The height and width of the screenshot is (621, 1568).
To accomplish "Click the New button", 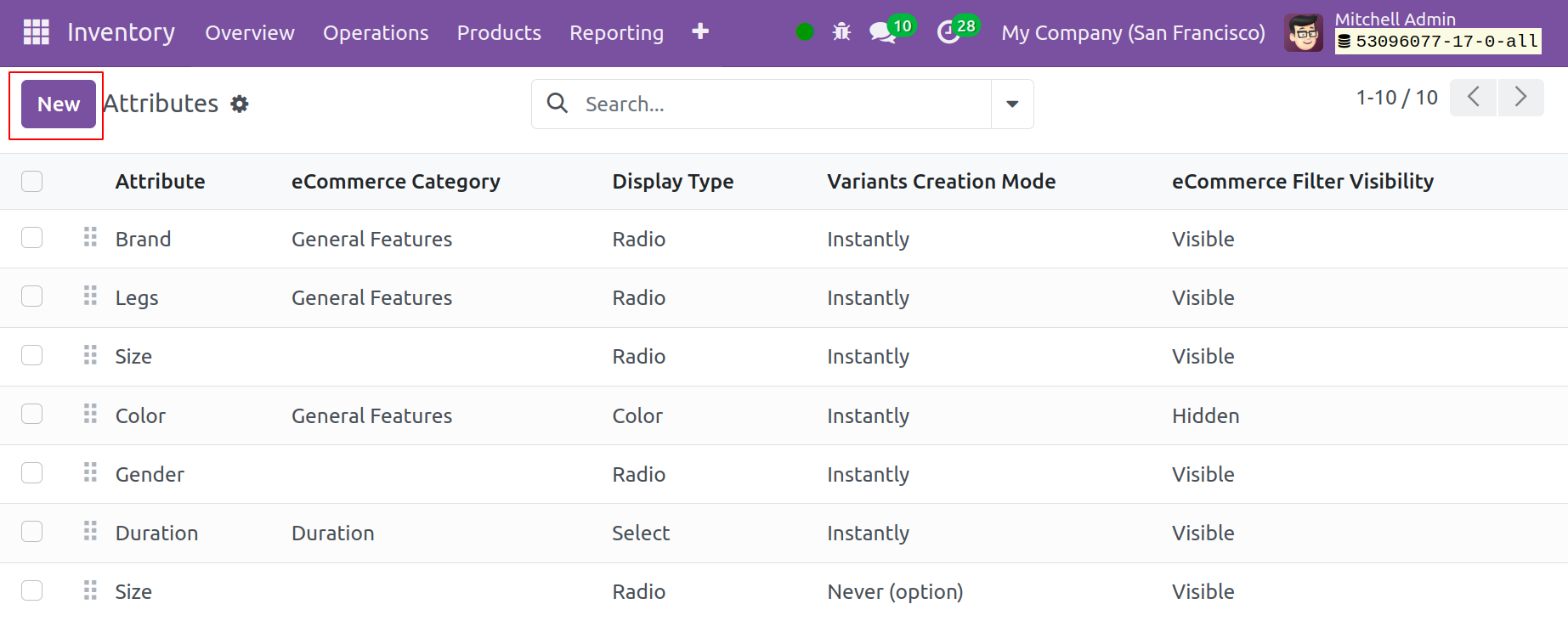I will coord(59,104).
